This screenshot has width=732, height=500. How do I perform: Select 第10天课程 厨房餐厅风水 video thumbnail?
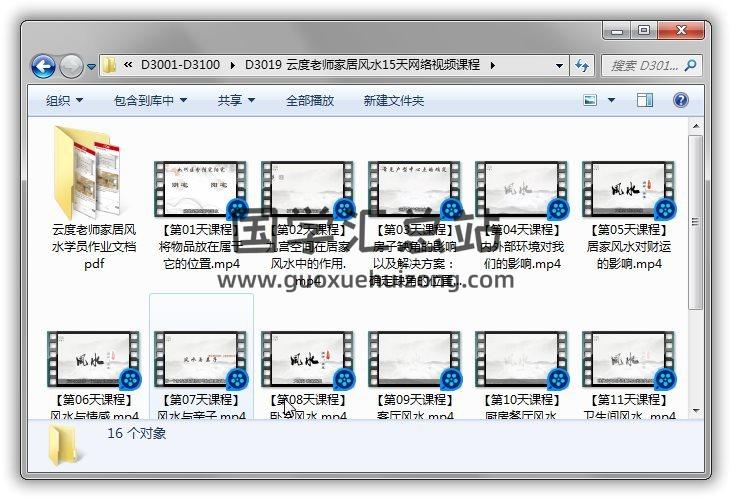(521, 359)
